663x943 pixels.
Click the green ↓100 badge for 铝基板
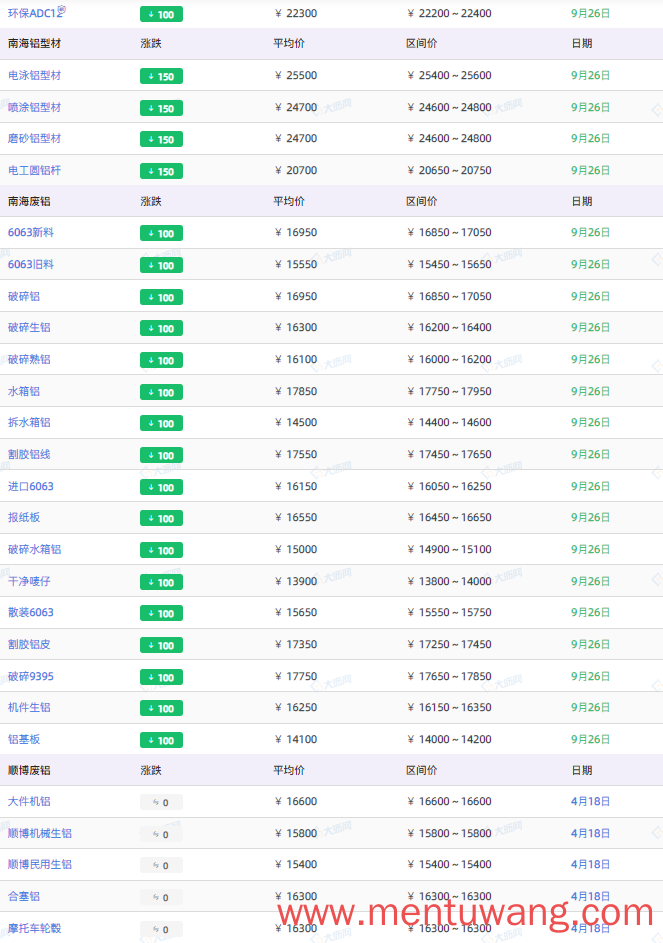click(161, 740)
